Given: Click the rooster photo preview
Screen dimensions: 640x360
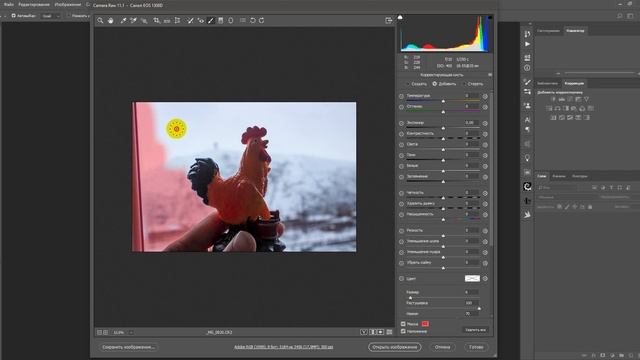Looking at the screenshot, I should click(x=244, y=177).
